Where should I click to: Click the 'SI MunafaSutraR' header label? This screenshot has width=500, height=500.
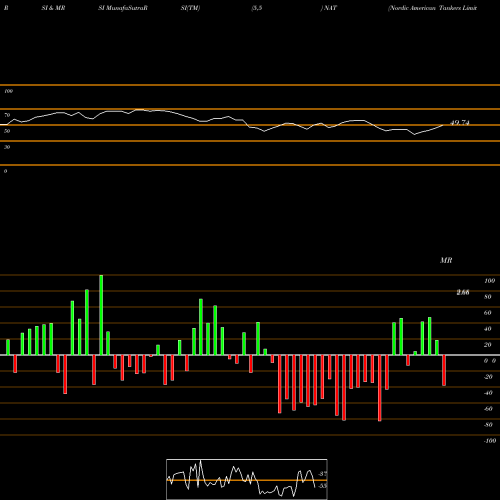coord(123,8)
